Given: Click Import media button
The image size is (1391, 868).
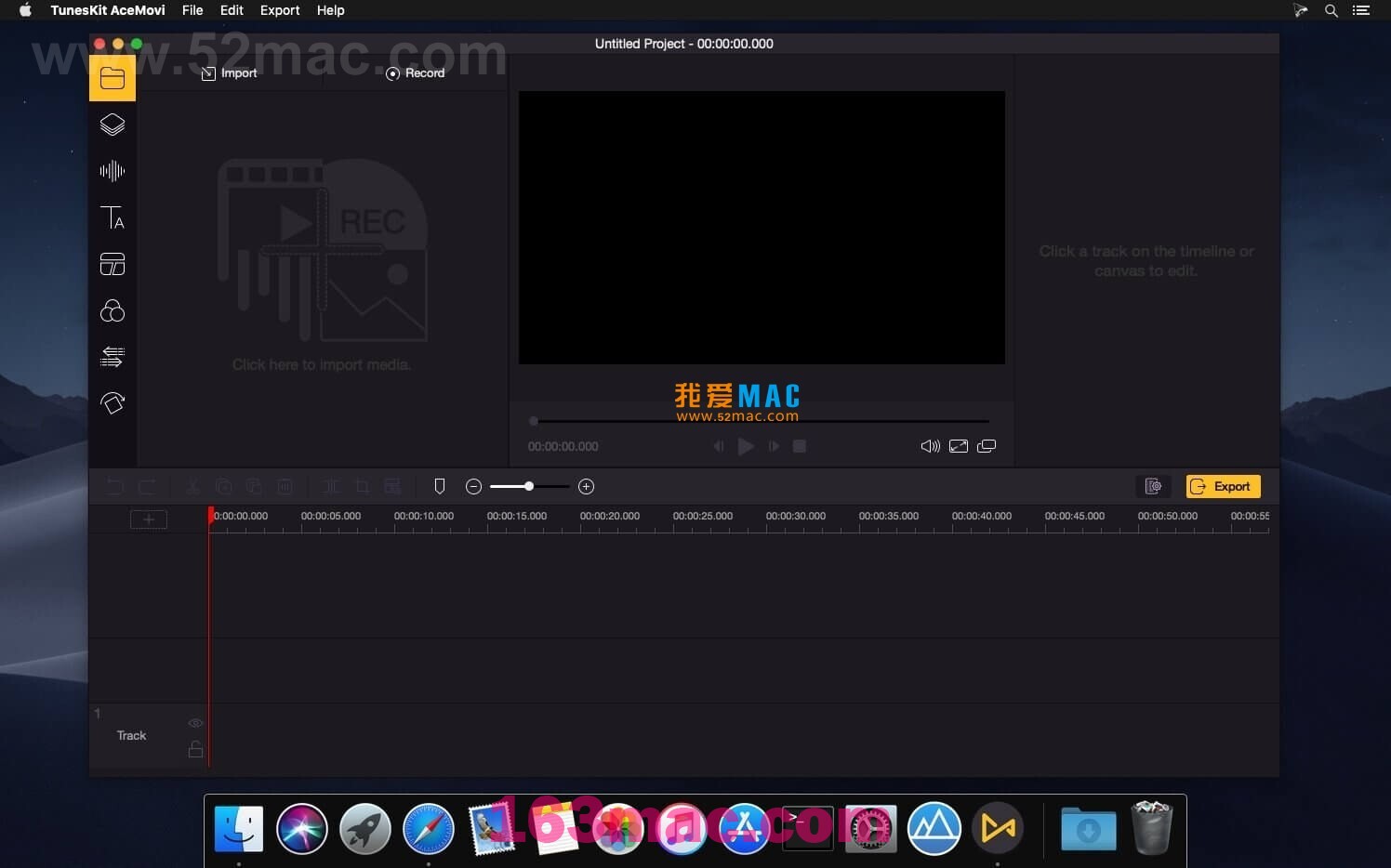Looking at the screenshot, I should coord(229,73).
